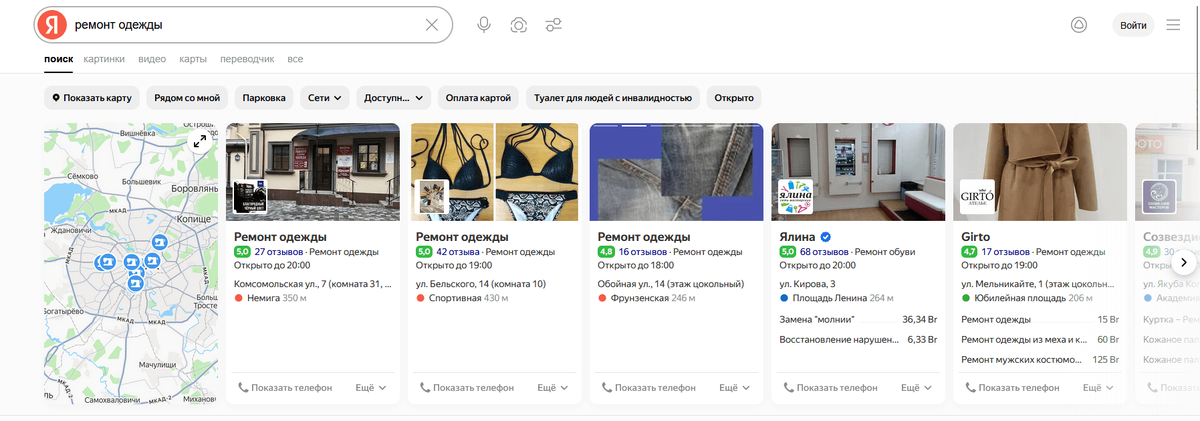Toggle the Оплата картой filter
The width and height of the screenshot is (1200, 421).
tap(478, 98)
